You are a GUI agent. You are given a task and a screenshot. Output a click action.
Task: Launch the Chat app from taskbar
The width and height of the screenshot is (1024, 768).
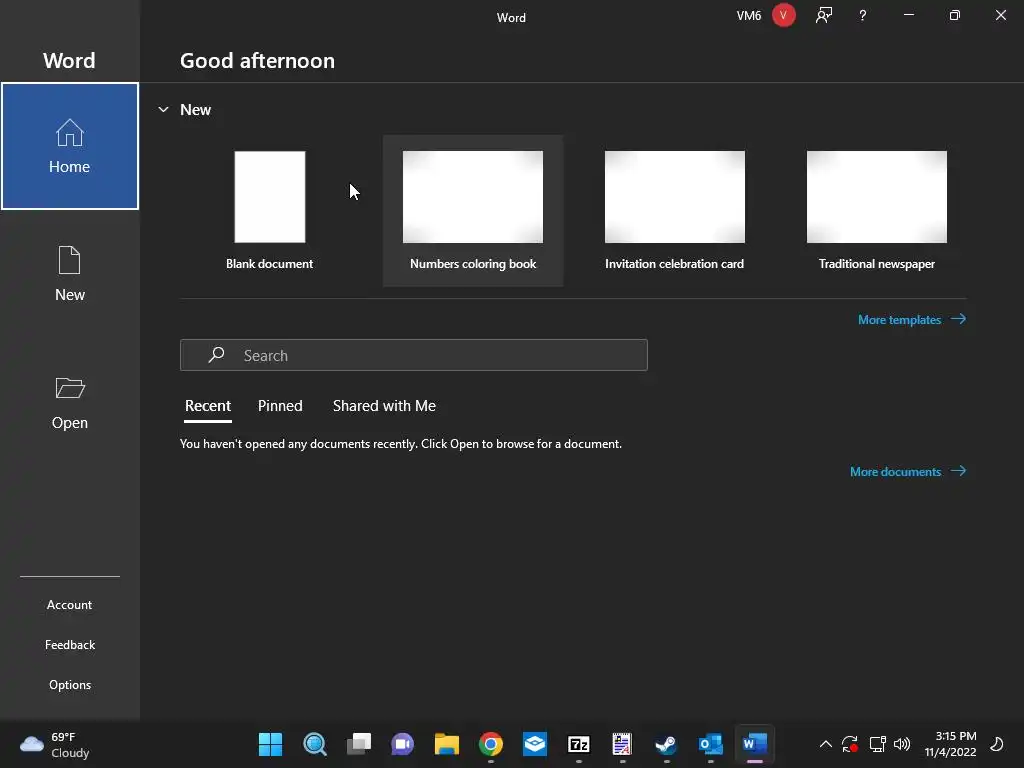click(402, 744)
